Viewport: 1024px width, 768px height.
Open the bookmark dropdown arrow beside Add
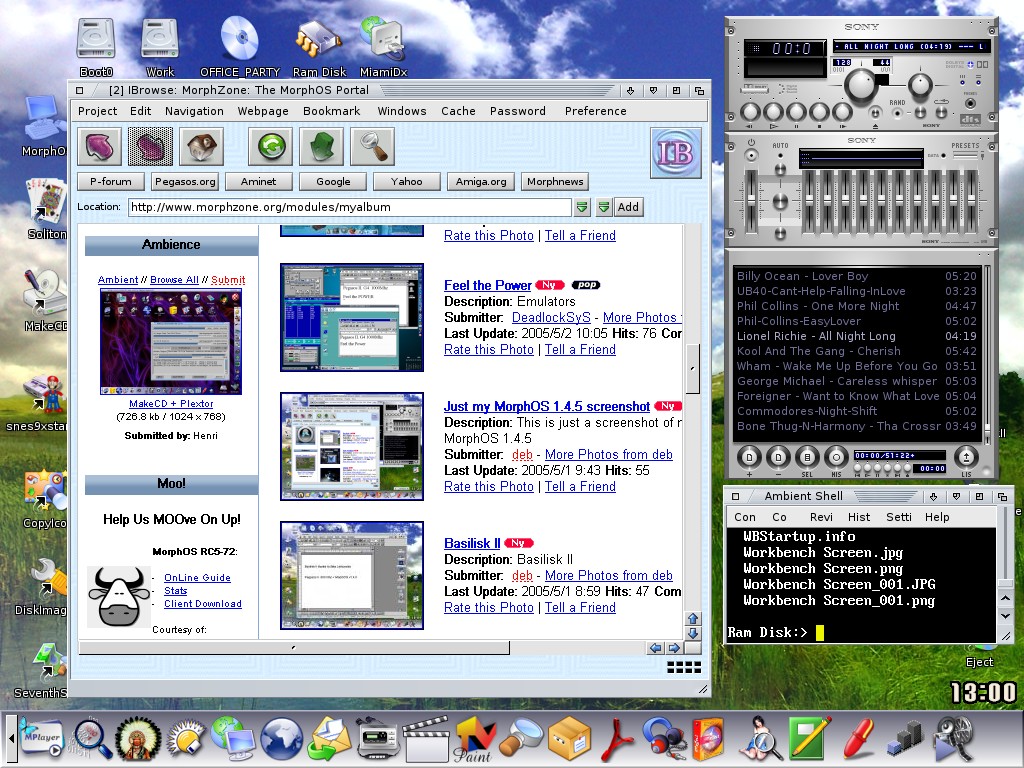[x=603, y=207]
